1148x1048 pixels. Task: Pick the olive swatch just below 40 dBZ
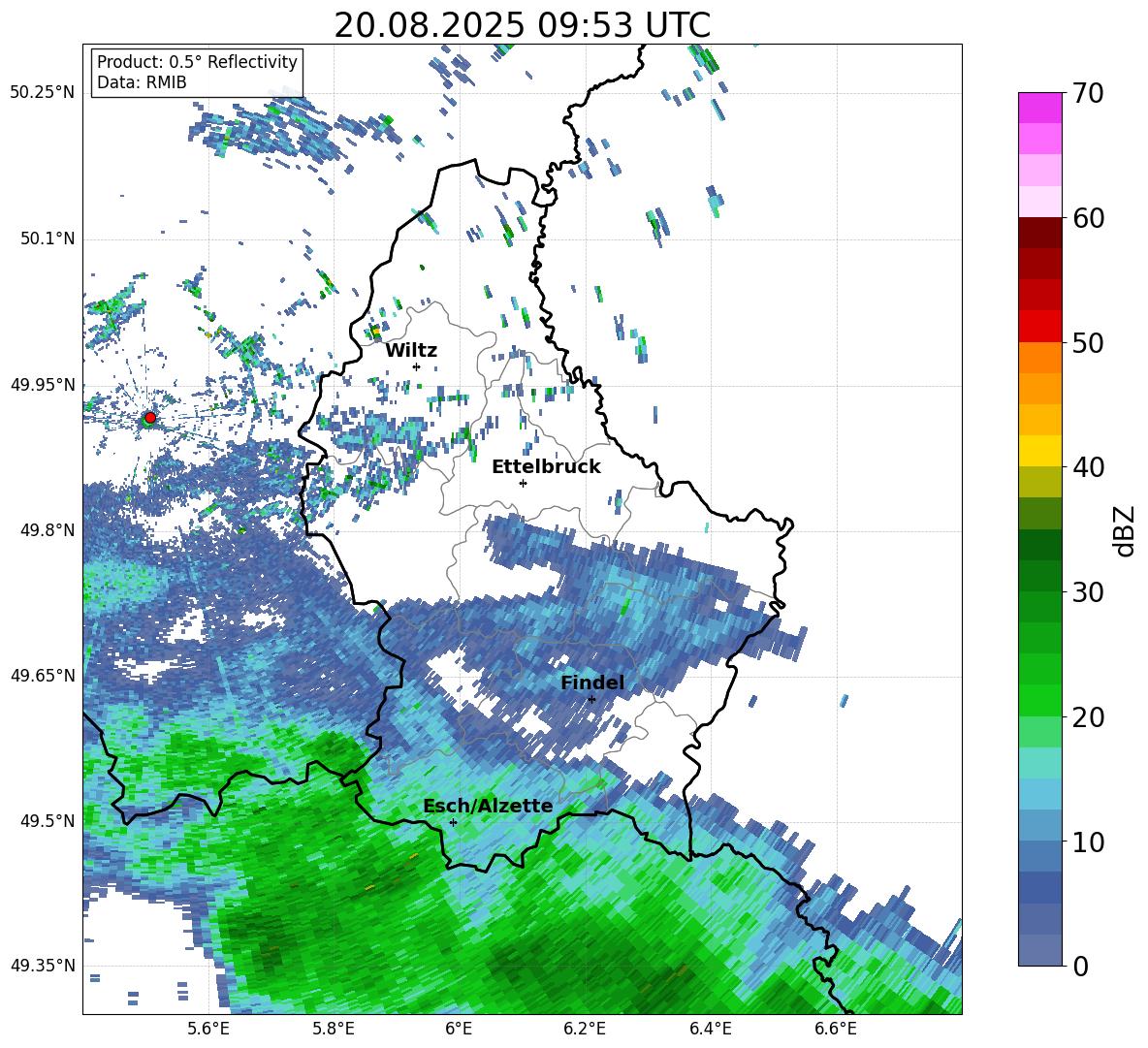pyautogui.click(x=1039, y=482)
